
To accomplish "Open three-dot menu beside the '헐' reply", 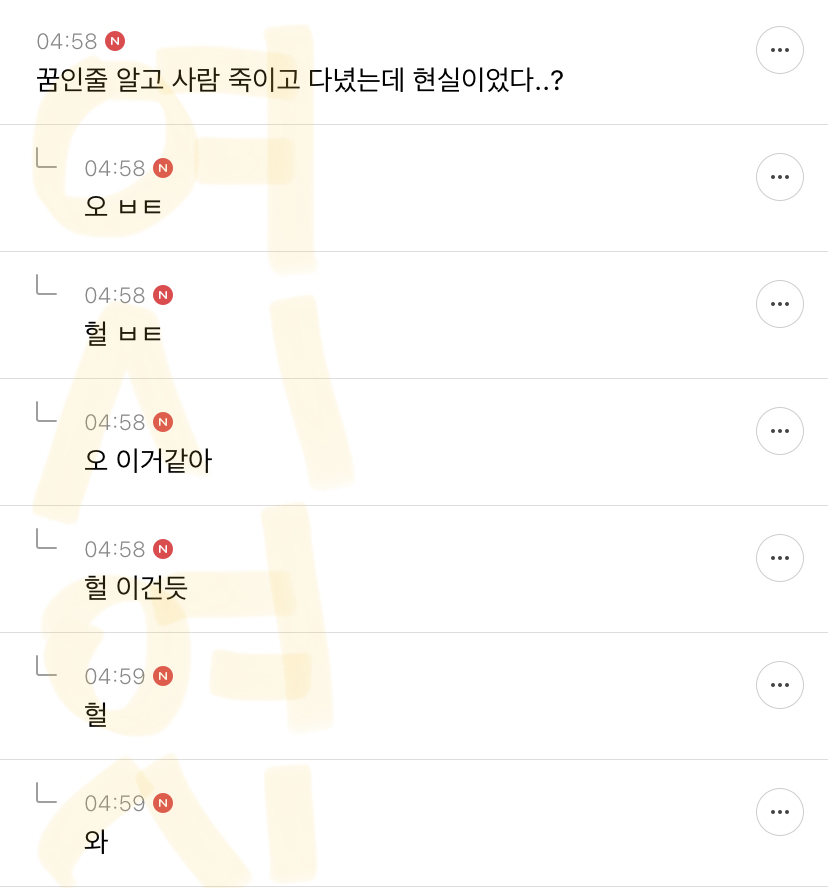I will pyautogui.click(x=779, y=685).
